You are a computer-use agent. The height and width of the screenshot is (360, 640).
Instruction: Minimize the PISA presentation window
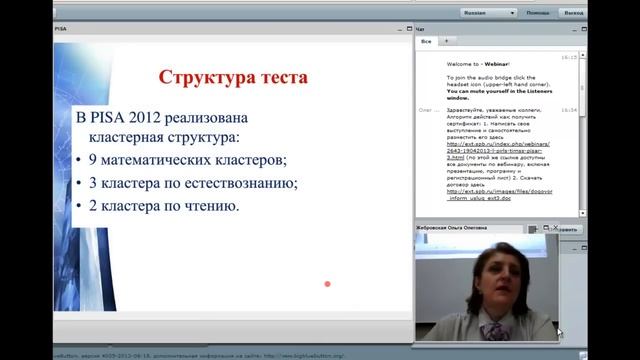(x=400, y=29)
